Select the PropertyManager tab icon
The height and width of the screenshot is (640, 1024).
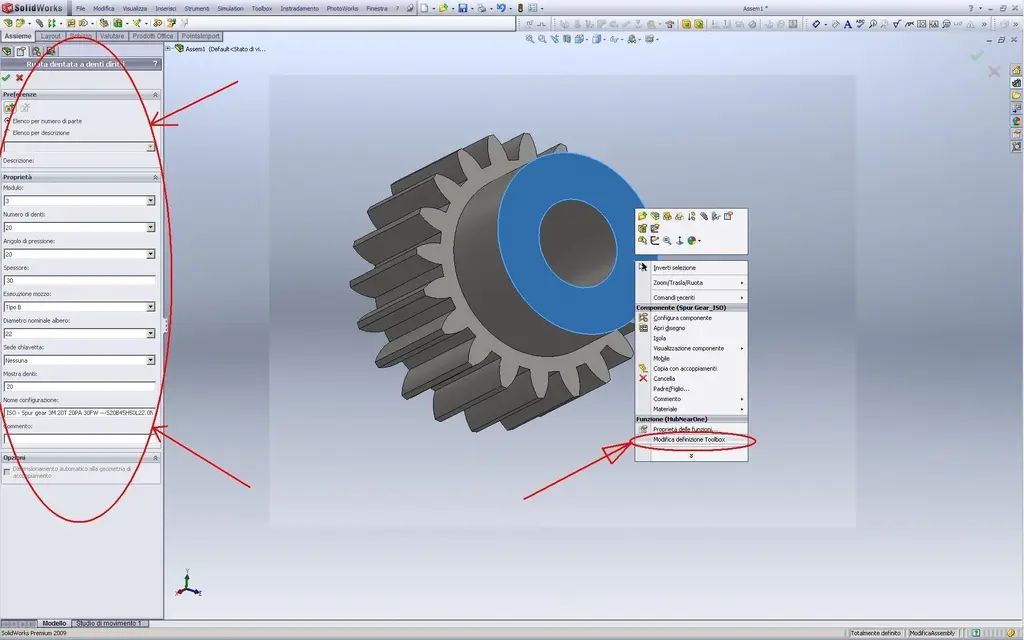[21, 51]
